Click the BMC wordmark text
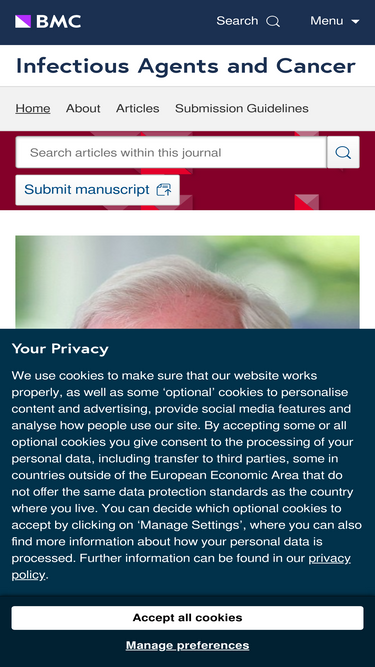 point(58,21)
